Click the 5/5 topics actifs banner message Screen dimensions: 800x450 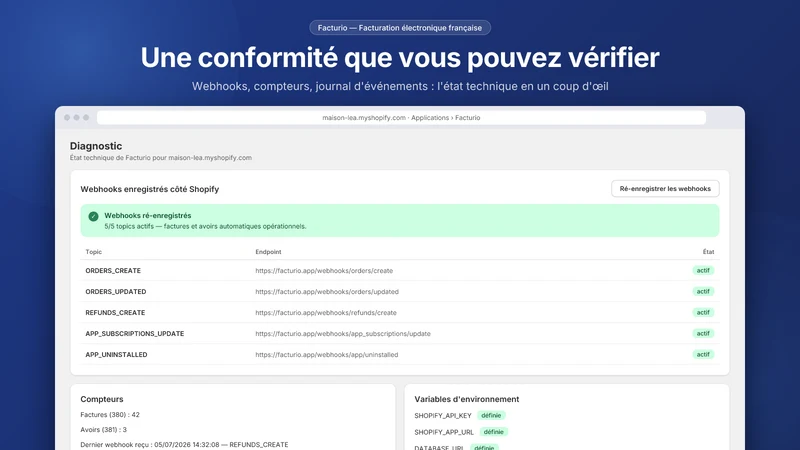click(x=205, y=227)
